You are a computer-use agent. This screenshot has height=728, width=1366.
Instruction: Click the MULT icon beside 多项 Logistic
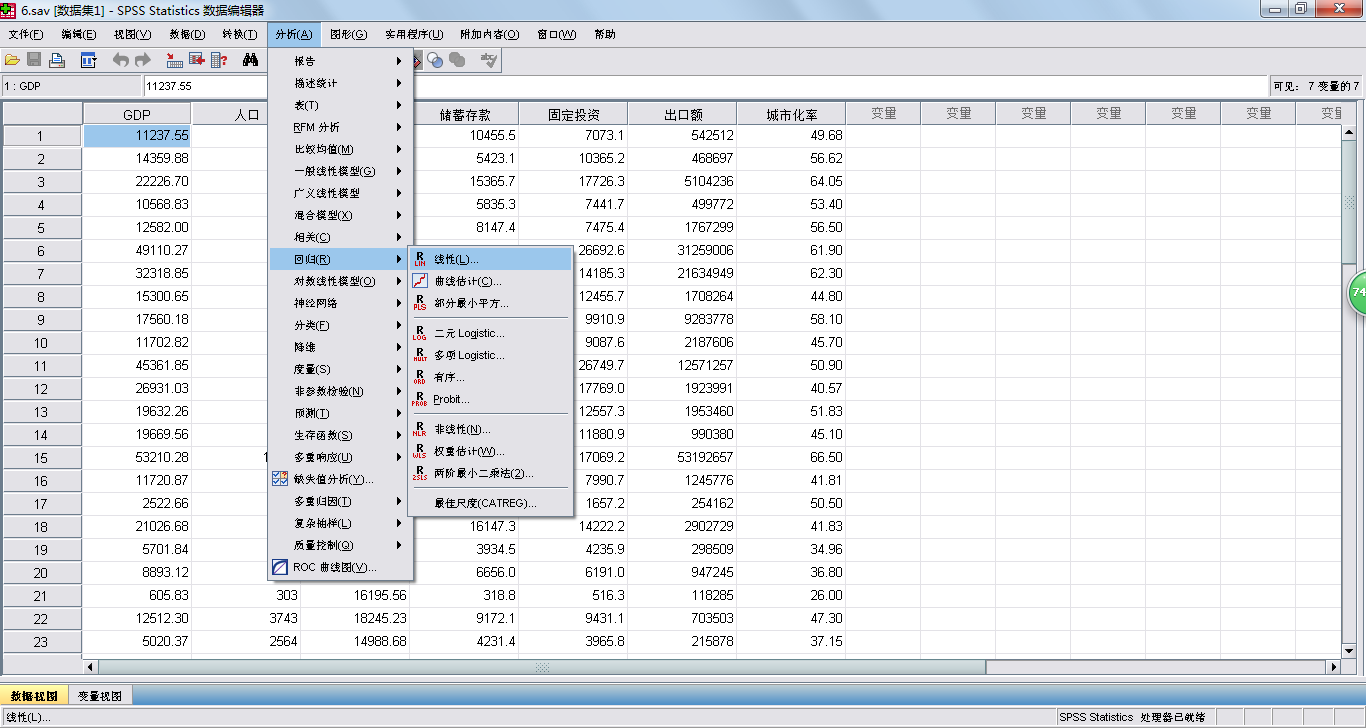420,355
